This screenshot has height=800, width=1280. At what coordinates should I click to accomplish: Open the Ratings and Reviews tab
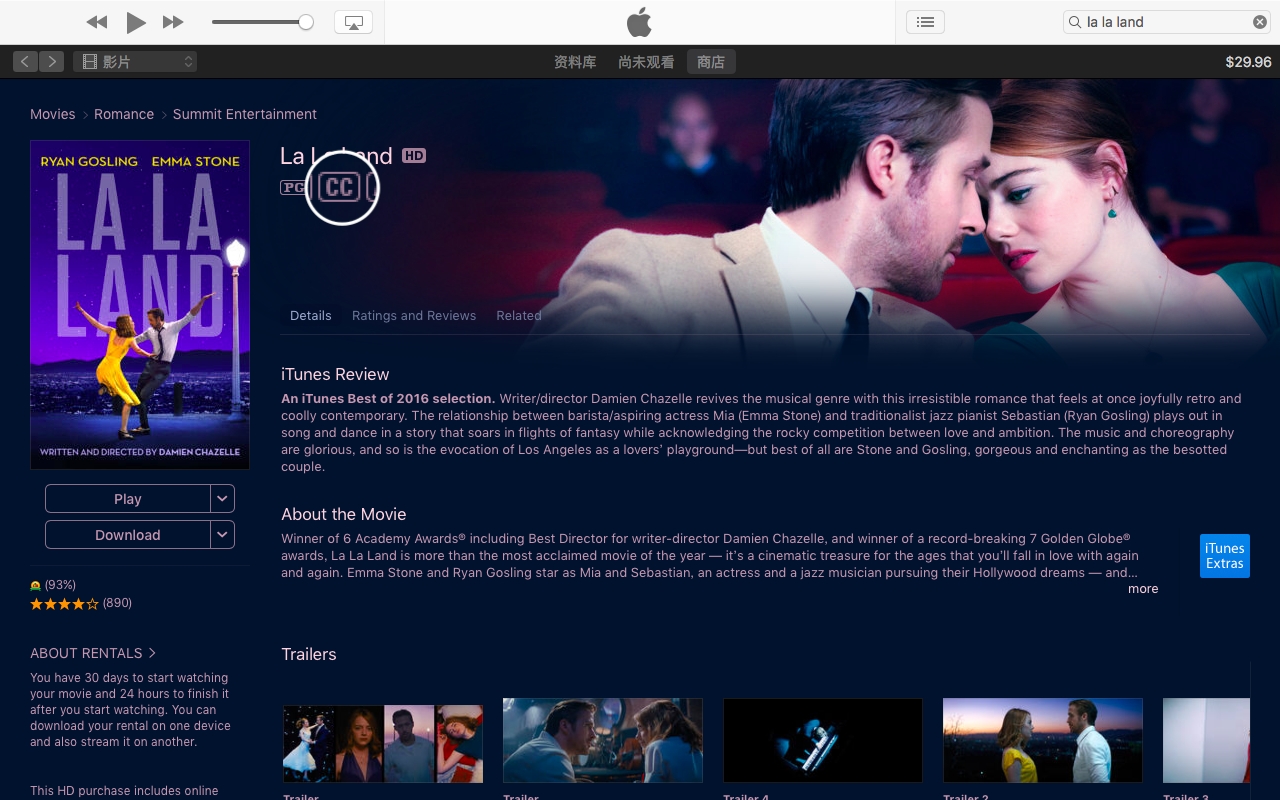[x=414, y=315]
